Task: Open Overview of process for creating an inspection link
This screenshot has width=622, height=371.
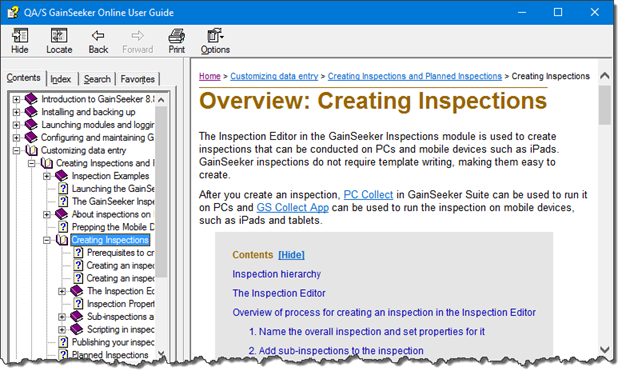Action: click(384, 312)
